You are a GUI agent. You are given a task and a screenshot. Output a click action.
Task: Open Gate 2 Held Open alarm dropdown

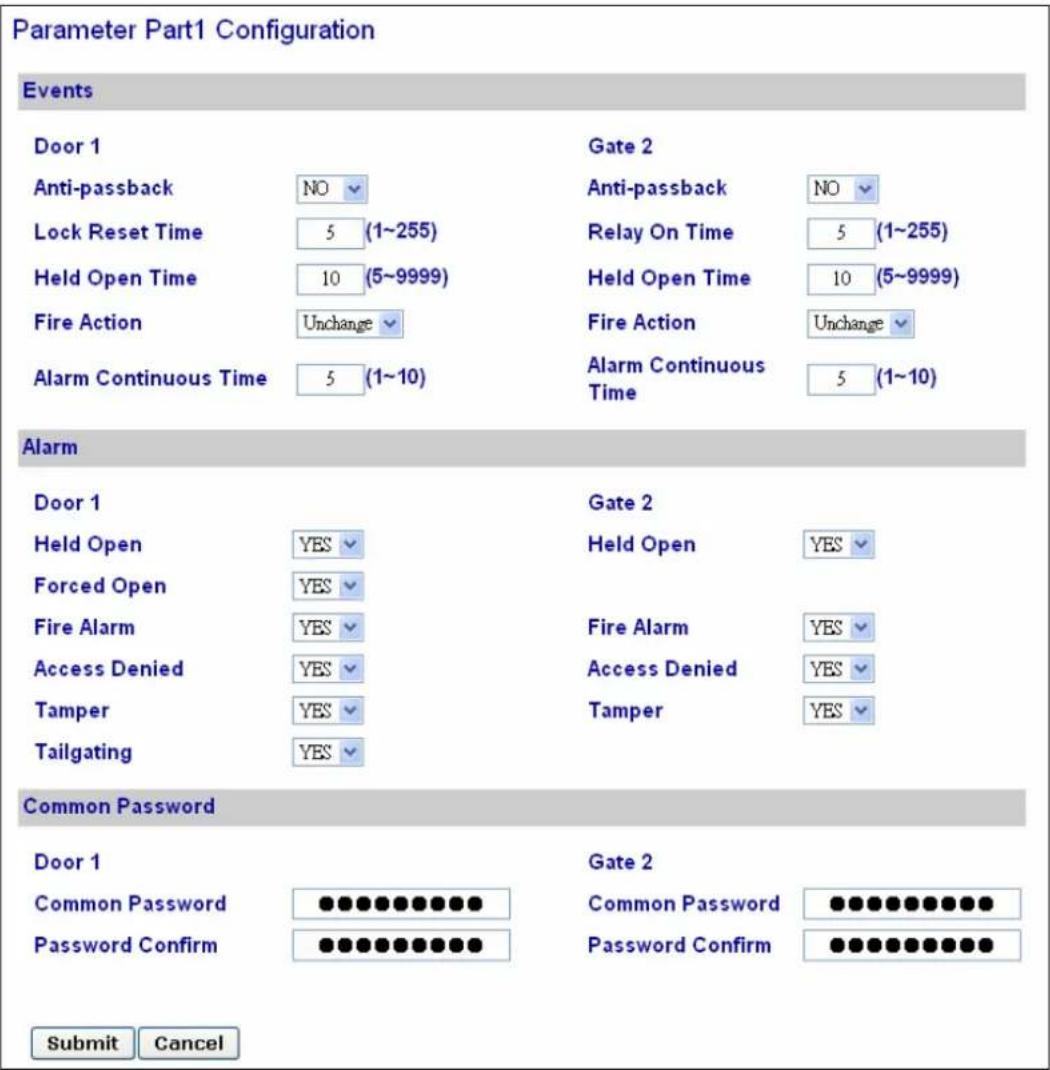tap(838, 545)
